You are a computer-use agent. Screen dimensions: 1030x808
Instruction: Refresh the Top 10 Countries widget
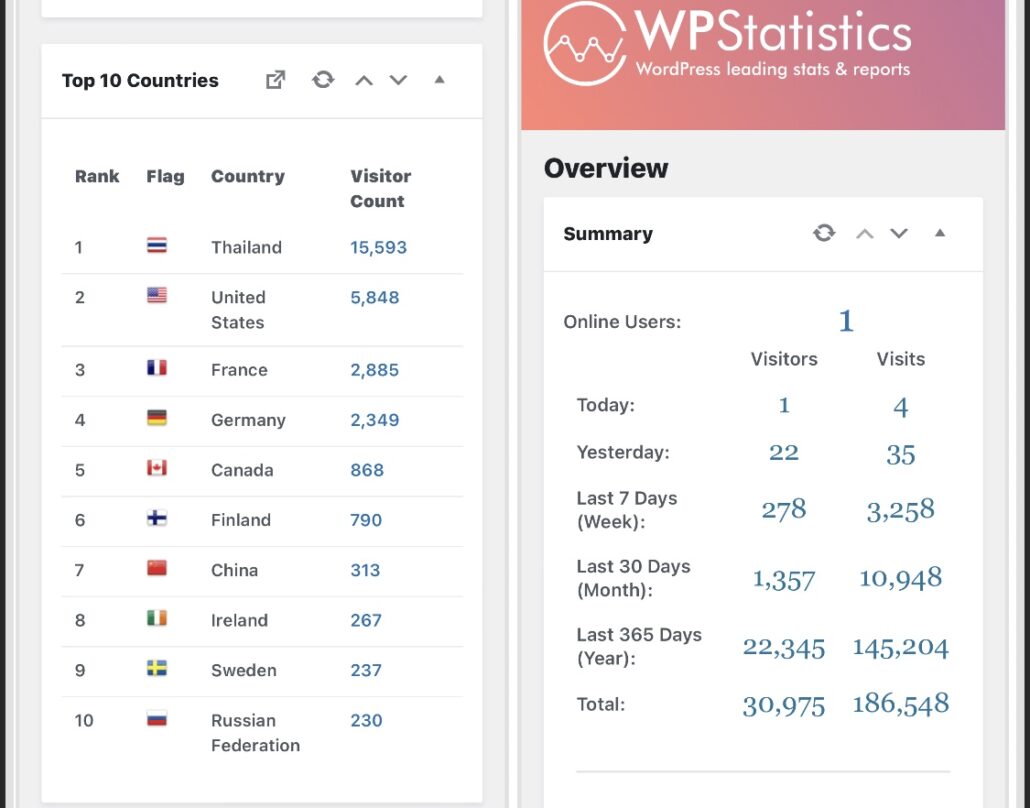coord(323,80)
